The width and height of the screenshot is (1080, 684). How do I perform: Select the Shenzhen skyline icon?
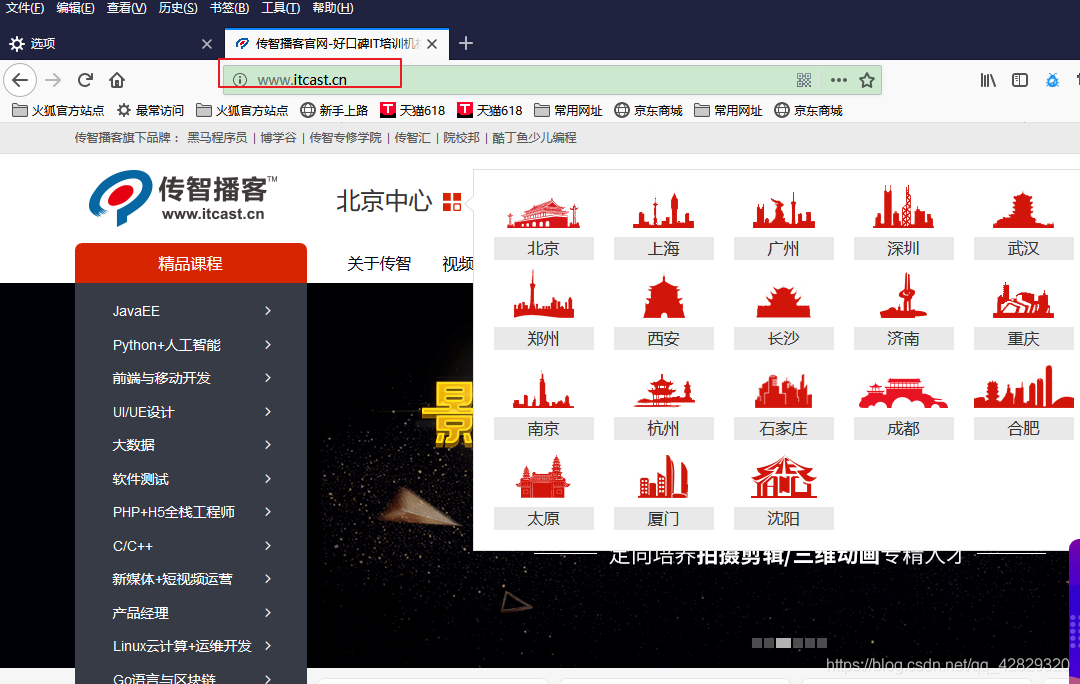pyautogui.click(x=903, y=206)
